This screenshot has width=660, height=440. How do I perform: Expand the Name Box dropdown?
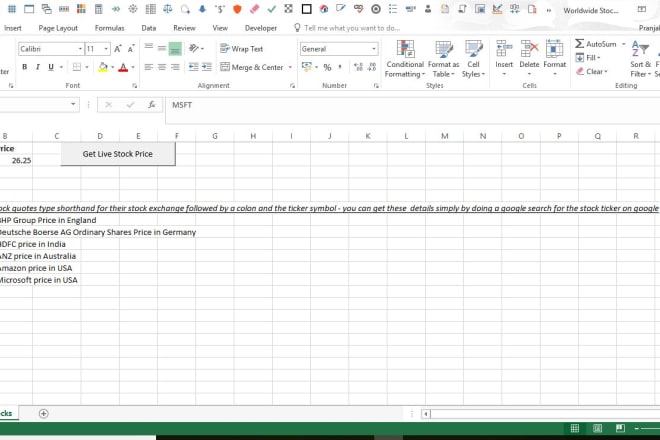click(x=73, y=104)
